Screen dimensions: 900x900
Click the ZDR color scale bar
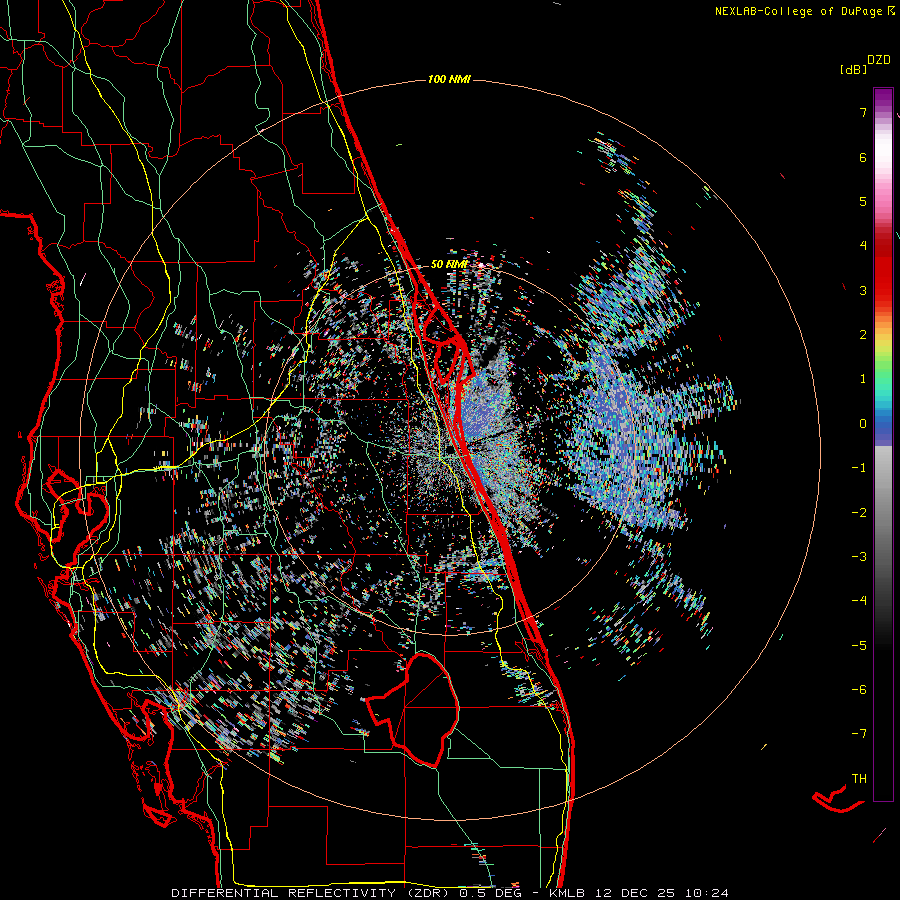tap(883, 444)
